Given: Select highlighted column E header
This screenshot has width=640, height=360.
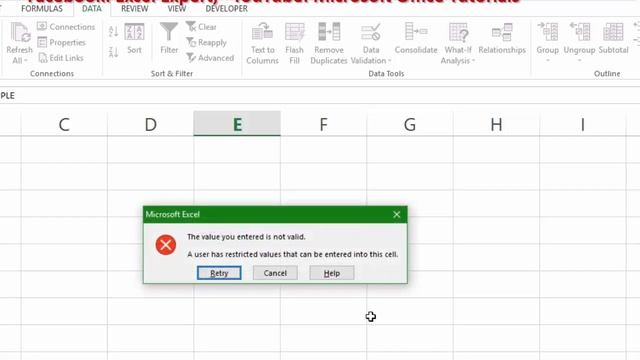Looking at the screenshot, I should [237, 124].
